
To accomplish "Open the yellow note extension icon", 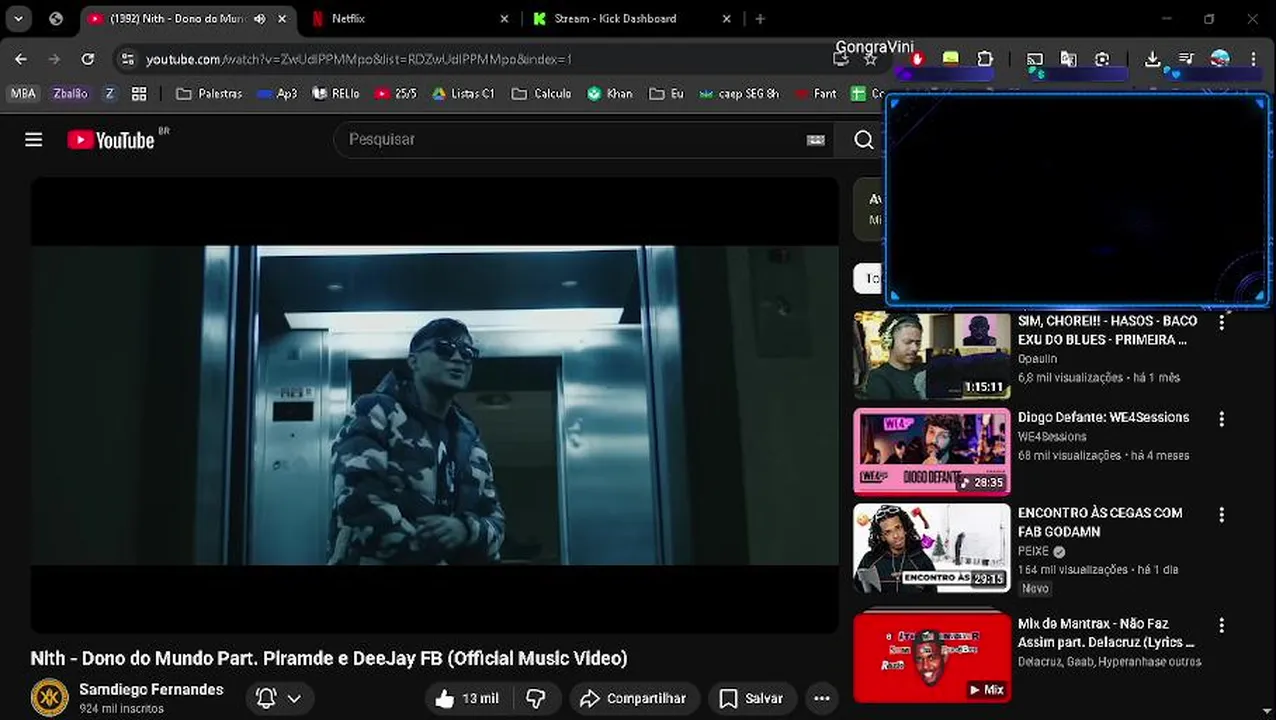I will click(950, 59).
